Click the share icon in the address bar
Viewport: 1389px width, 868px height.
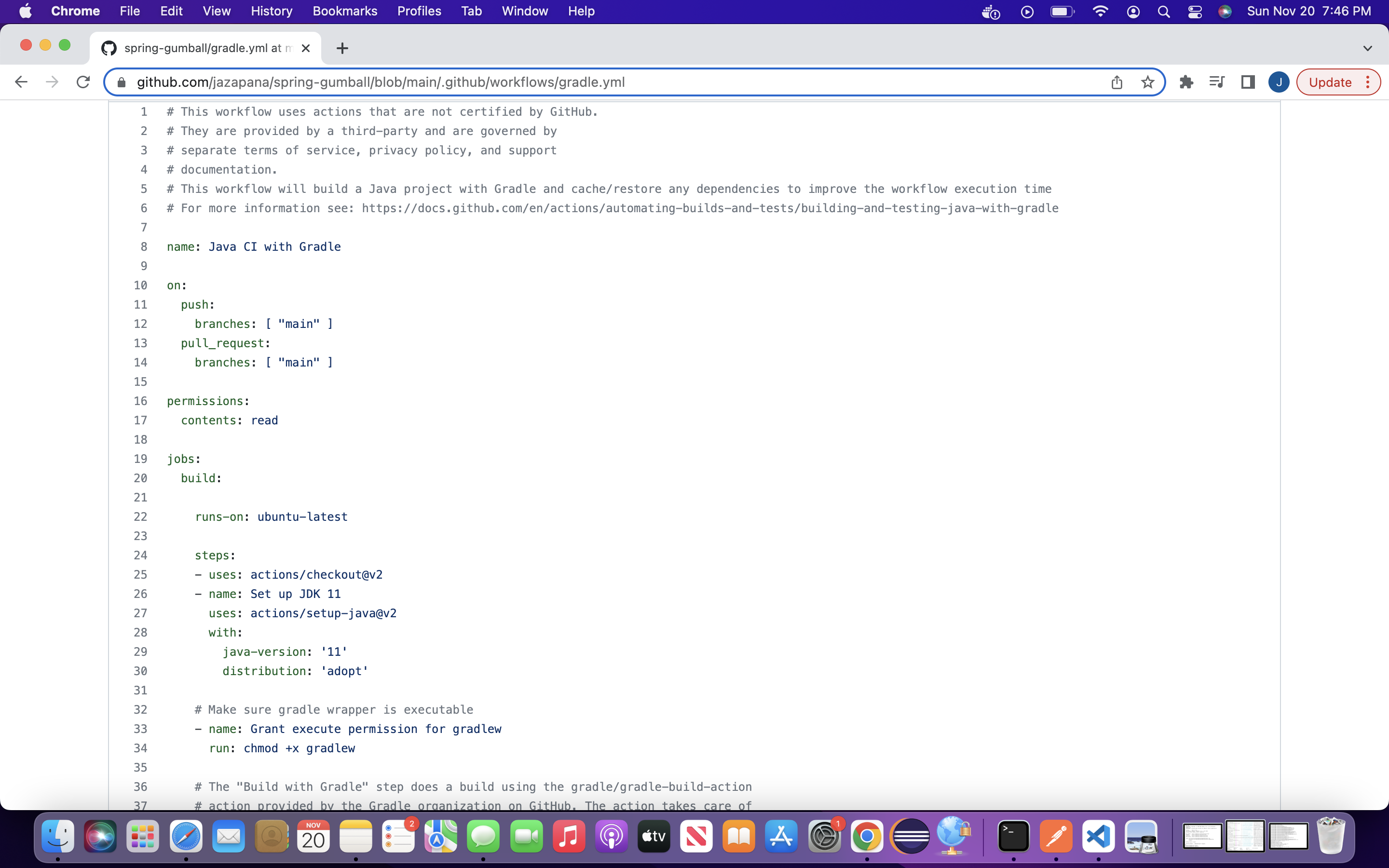pyautogui.click(x=1117, y=82)
